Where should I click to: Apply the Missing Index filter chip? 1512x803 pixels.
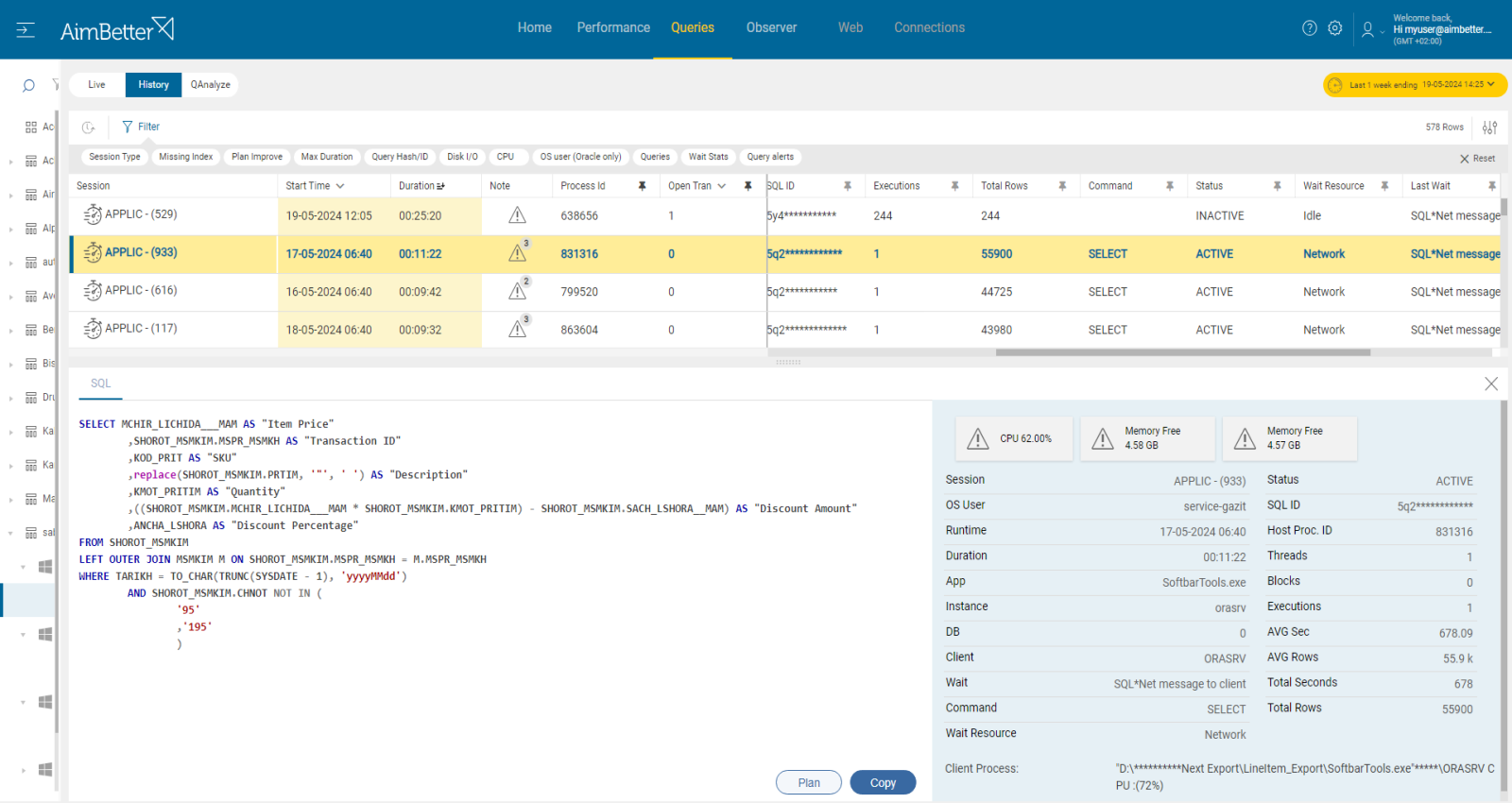186,157
